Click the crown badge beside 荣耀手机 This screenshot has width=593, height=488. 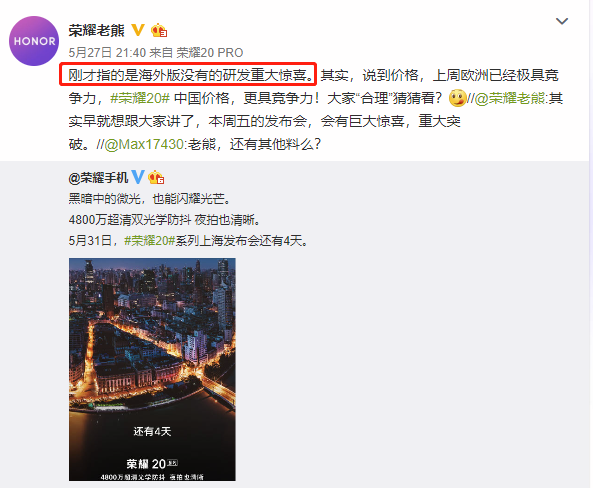click(156, 177)
